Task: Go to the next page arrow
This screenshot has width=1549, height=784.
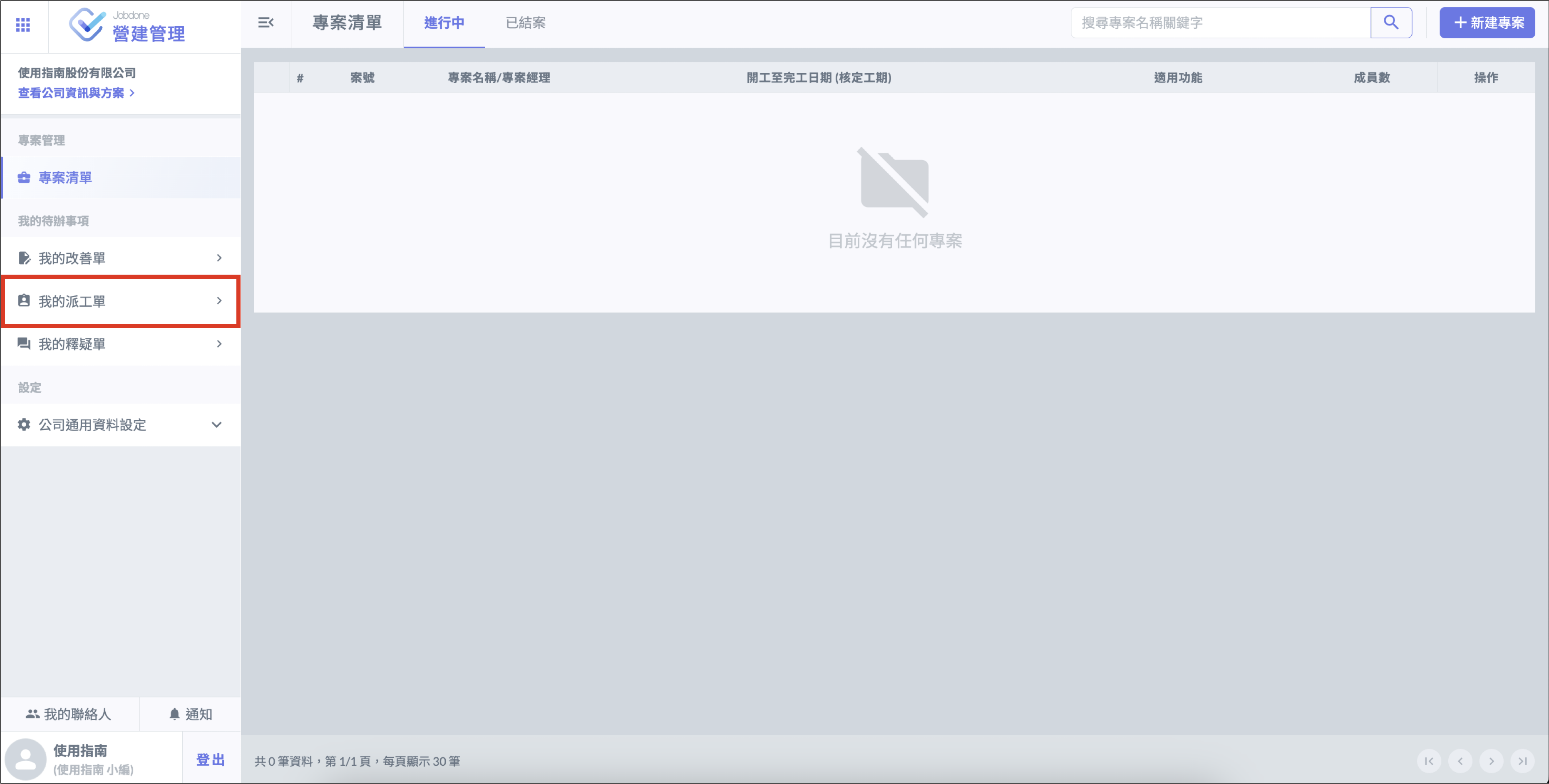Action: tap(1491, 761)
